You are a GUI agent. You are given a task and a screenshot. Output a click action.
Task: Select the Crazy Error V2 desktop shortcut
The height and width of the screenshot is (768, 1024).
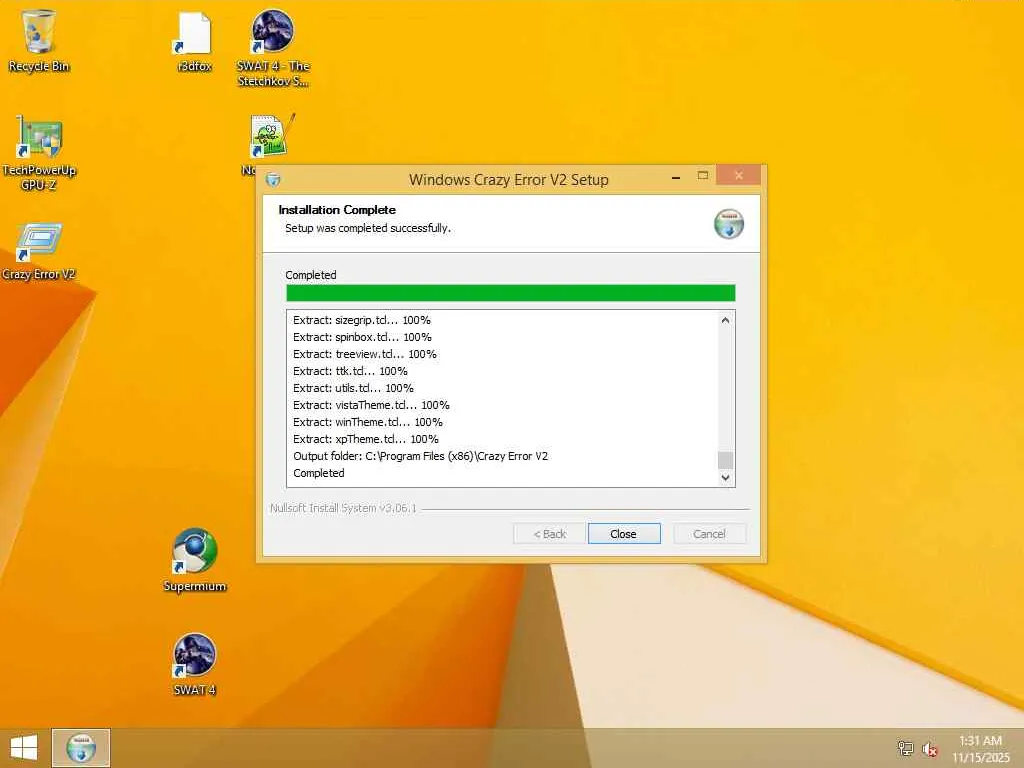[39, 252]
